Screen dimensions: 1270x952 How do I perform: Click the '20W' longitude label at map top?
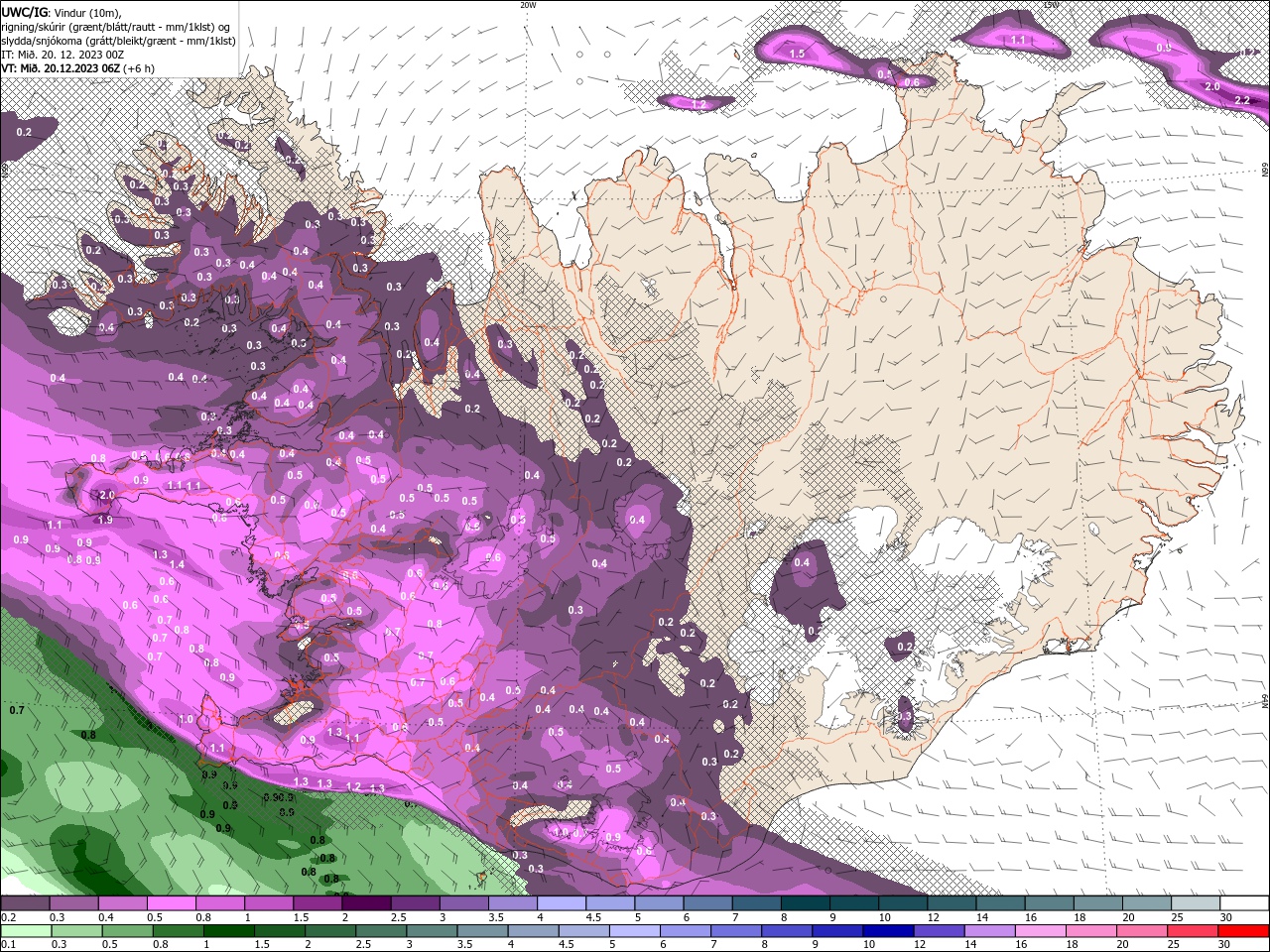[528, 5]
